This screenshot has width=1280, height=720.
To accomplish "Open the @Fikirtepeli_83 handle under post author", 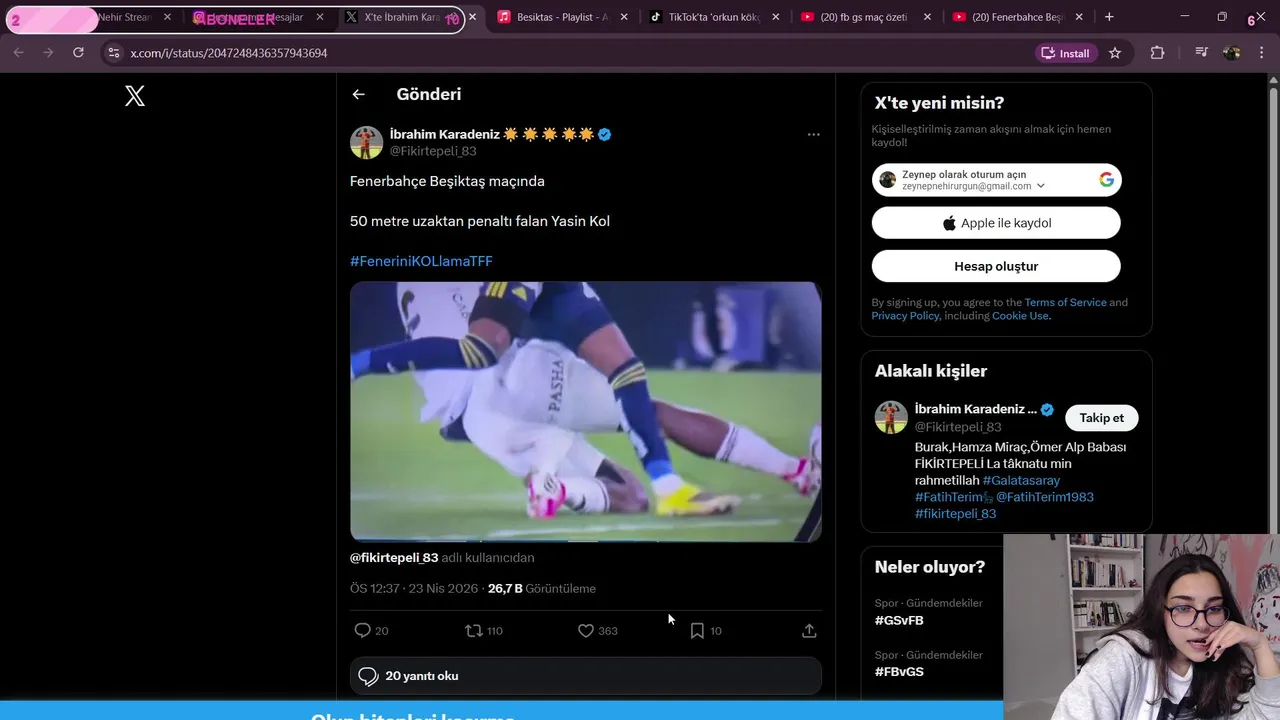I will 433,151.
